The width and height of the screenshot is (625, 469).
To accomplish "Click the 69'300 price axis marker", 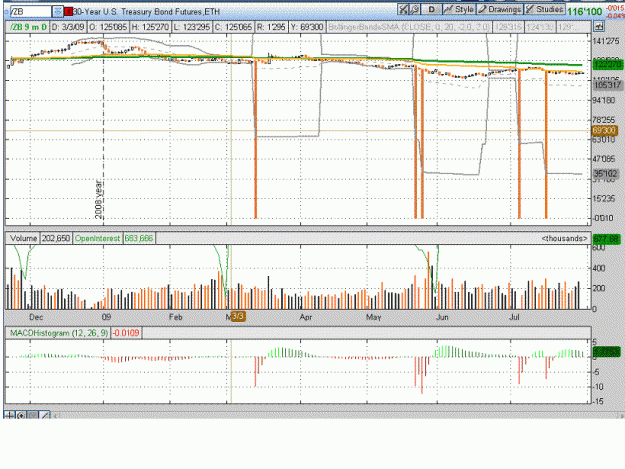I will [x=605, y=131].
